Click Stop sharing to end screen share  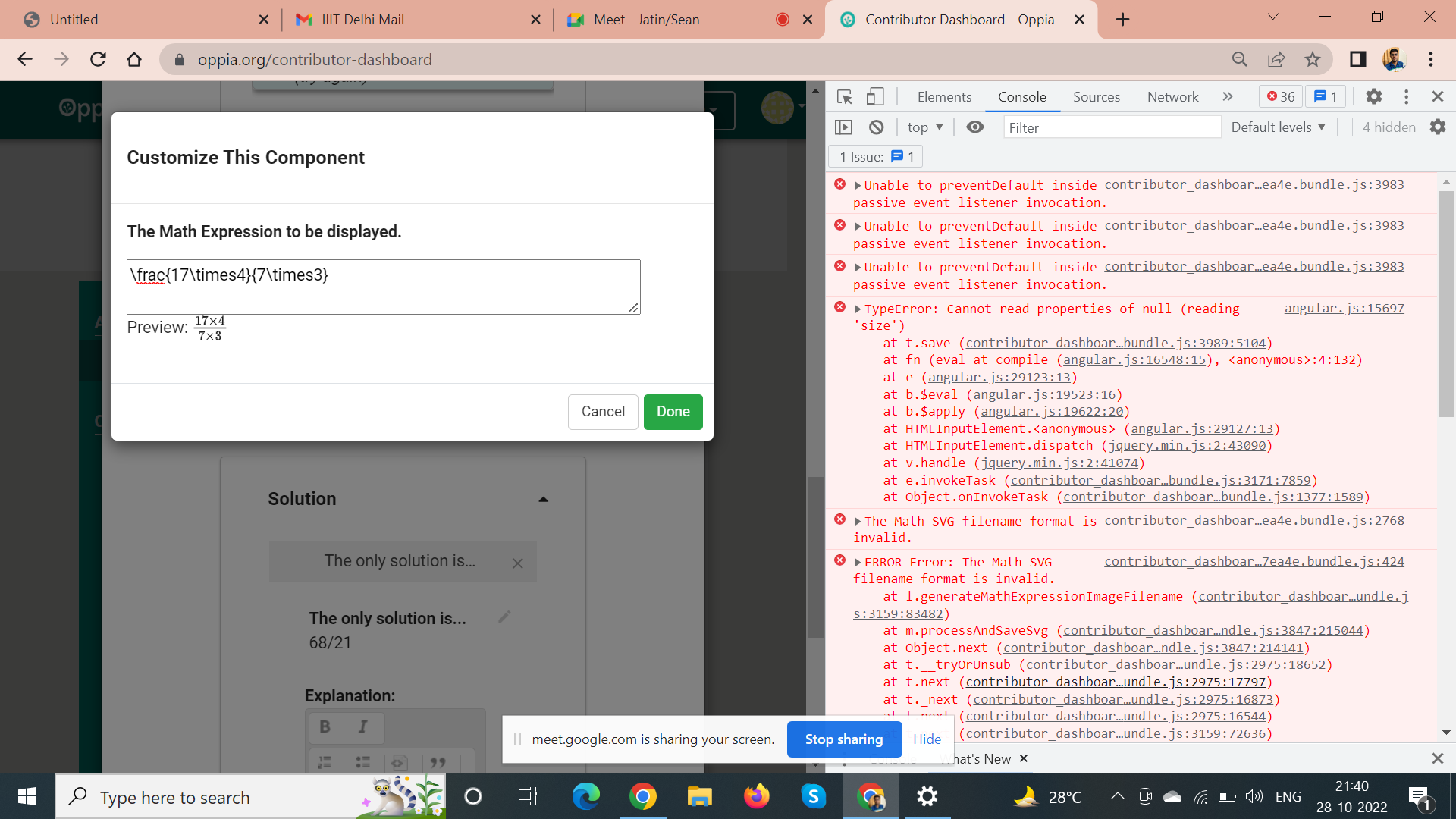[x=844, y=739]
